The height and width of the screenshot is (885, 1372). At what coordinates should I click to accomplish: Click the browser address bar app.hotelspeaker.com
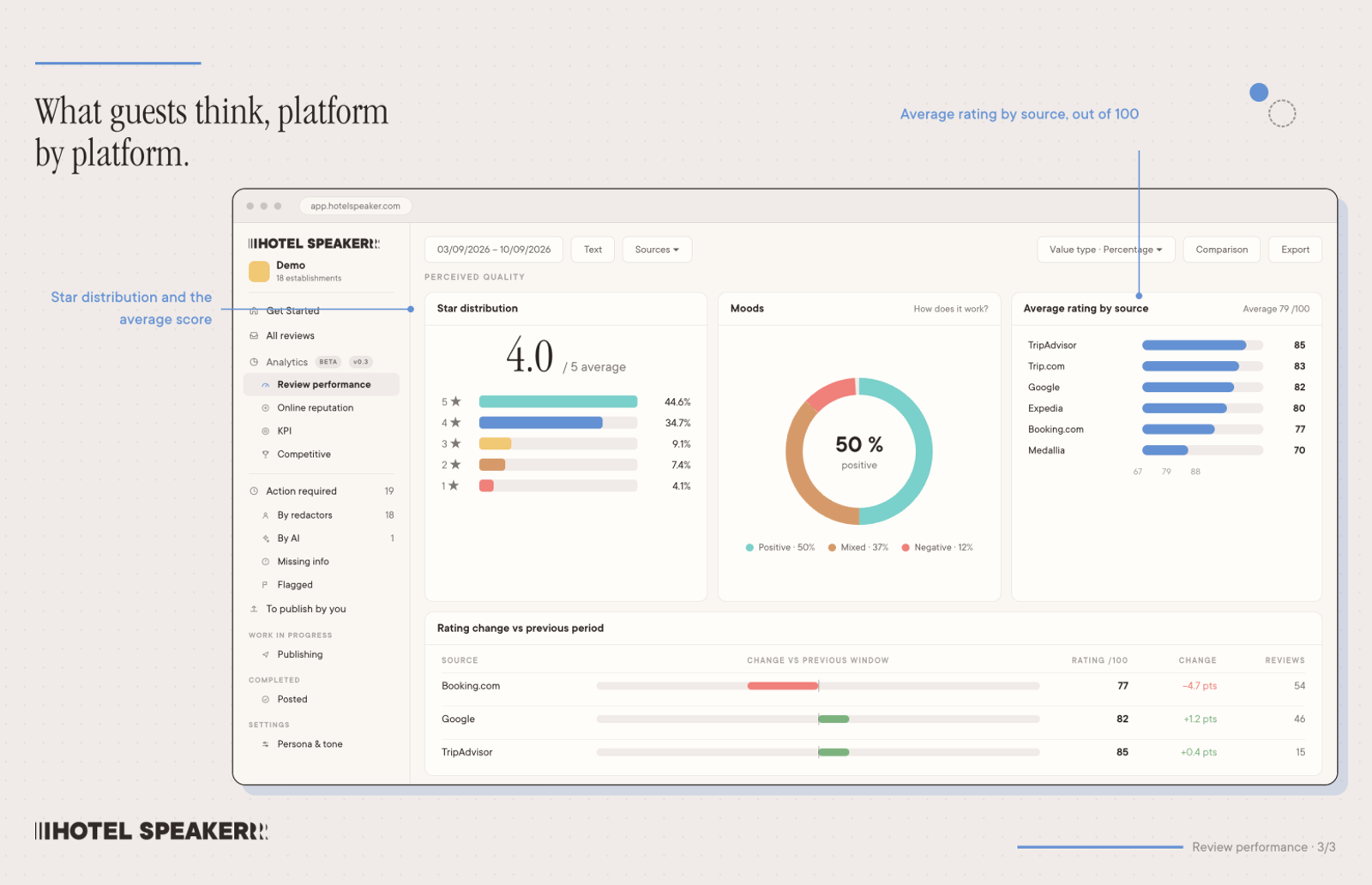point(356,206)
